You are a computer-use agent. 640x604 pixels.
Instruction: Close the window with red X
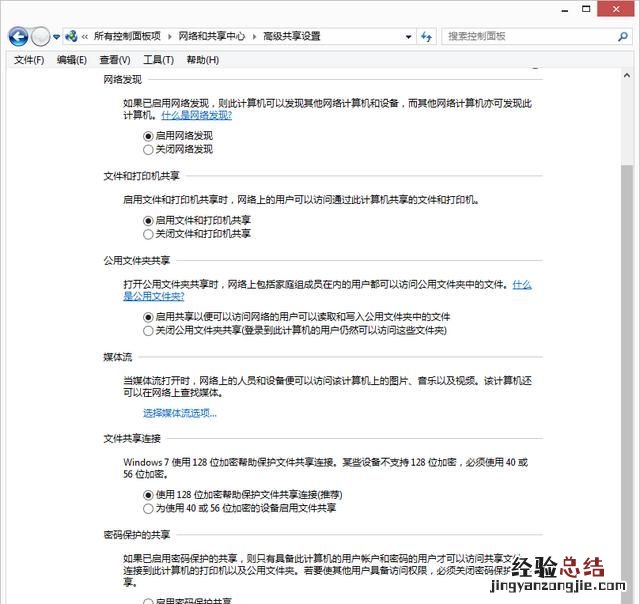[x=616, y=9]
